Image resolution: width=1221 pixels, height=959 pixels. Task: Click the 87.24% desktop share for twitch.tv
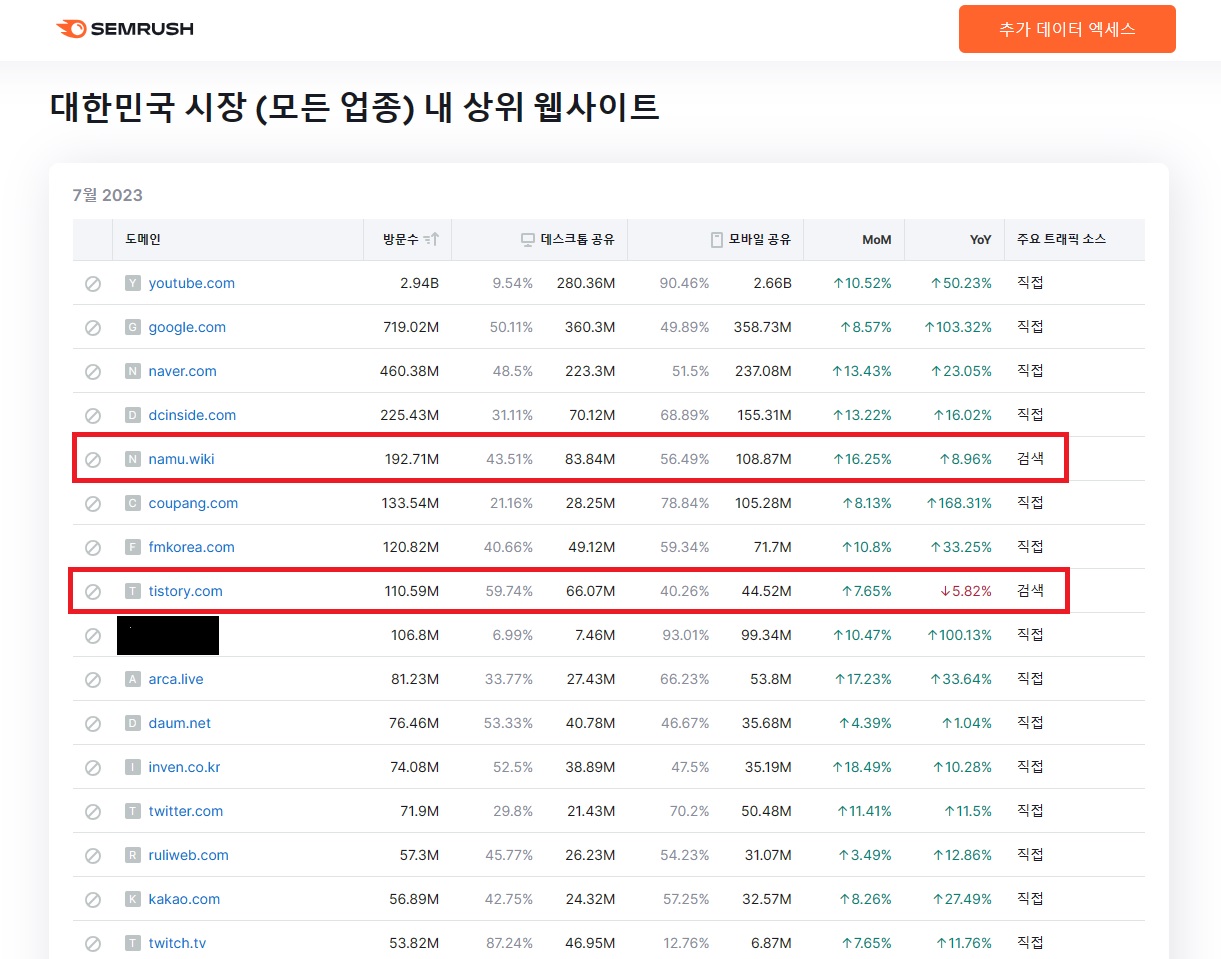coord(510,943)
